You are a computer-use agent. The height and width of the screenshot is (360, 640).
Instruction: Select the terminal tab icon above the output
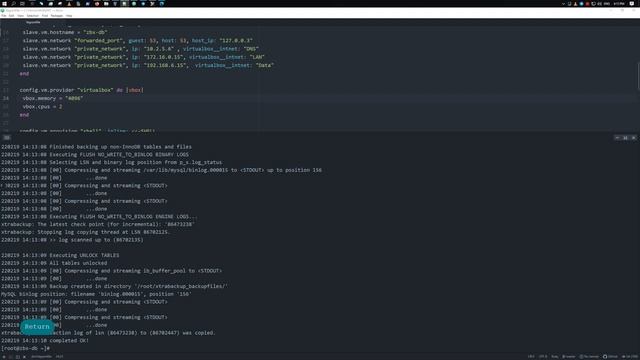(7, 138)
